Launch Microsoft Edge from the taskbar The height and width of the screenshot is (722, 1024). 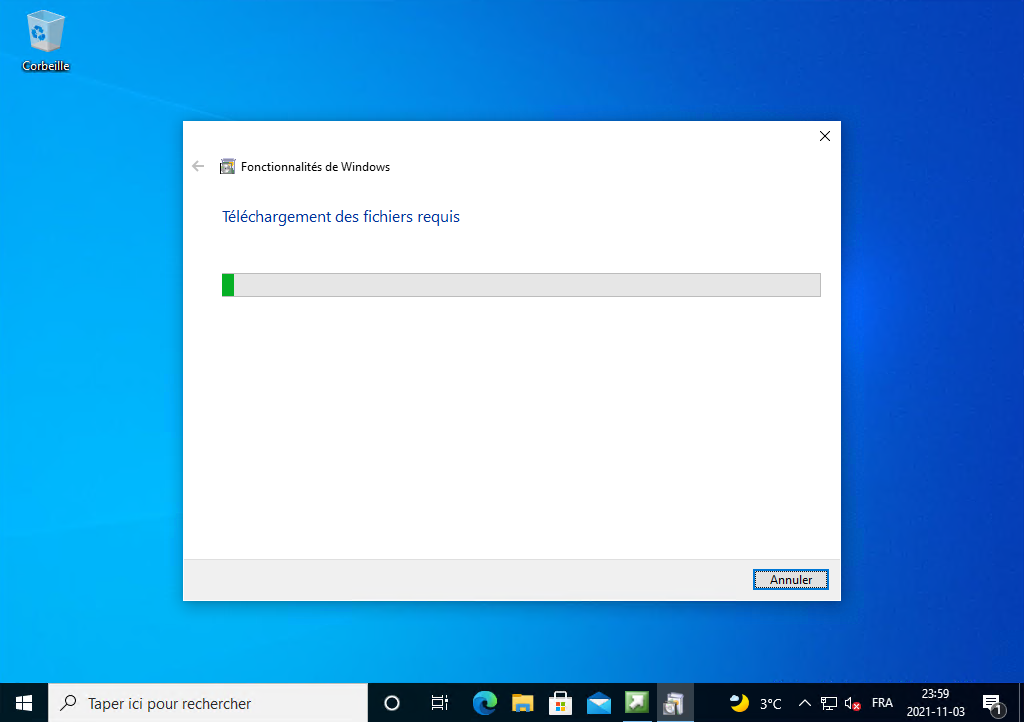point(485,703)
